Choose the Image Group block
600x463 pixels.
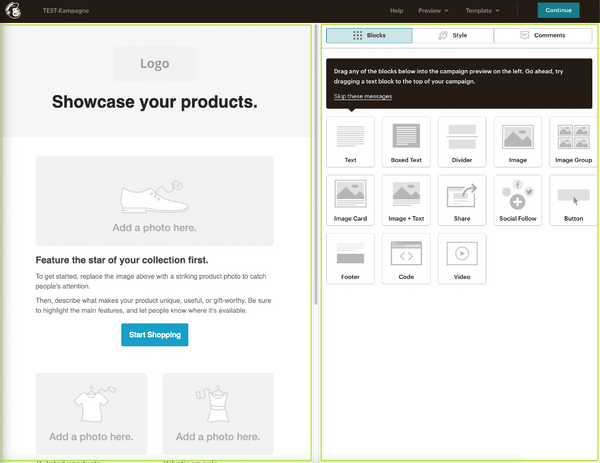tap(573, 141)
